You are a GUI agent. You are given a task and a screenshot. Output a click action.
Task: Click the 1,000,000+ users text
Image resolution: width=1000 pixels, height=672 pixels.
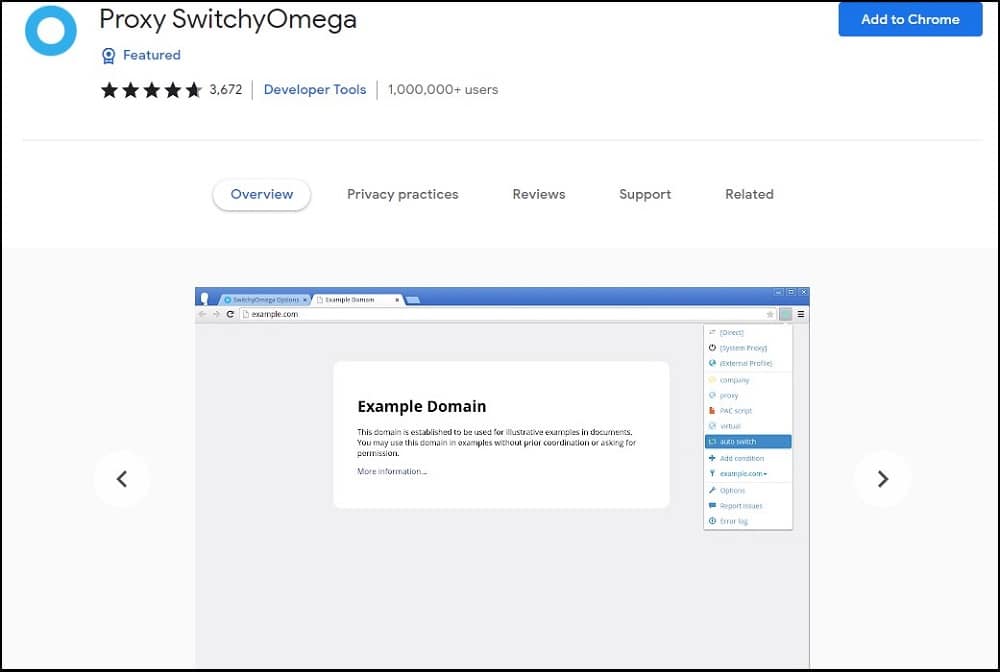click(443, 90)
